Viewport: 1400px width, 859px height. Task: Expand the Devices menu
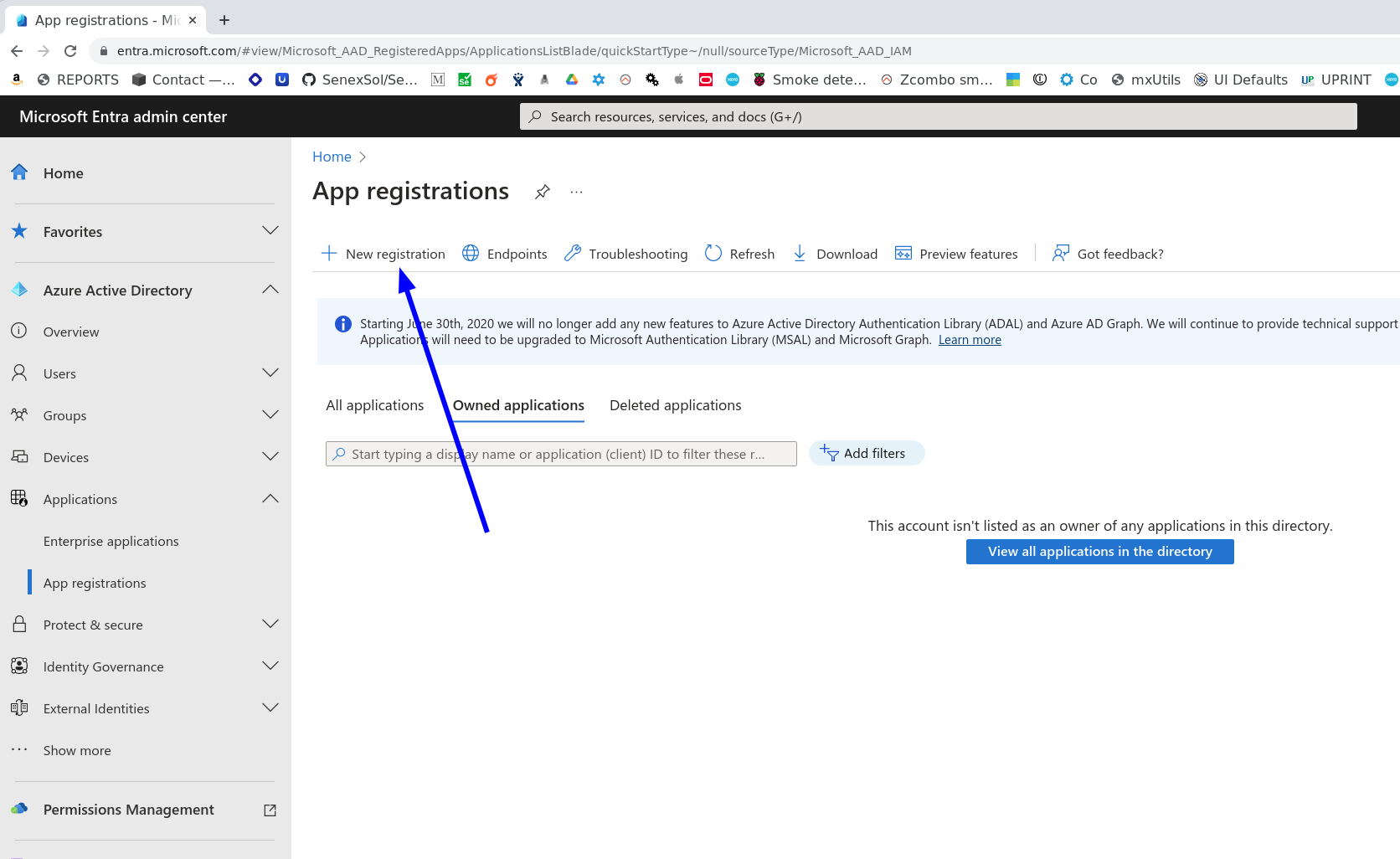(270, 457)
